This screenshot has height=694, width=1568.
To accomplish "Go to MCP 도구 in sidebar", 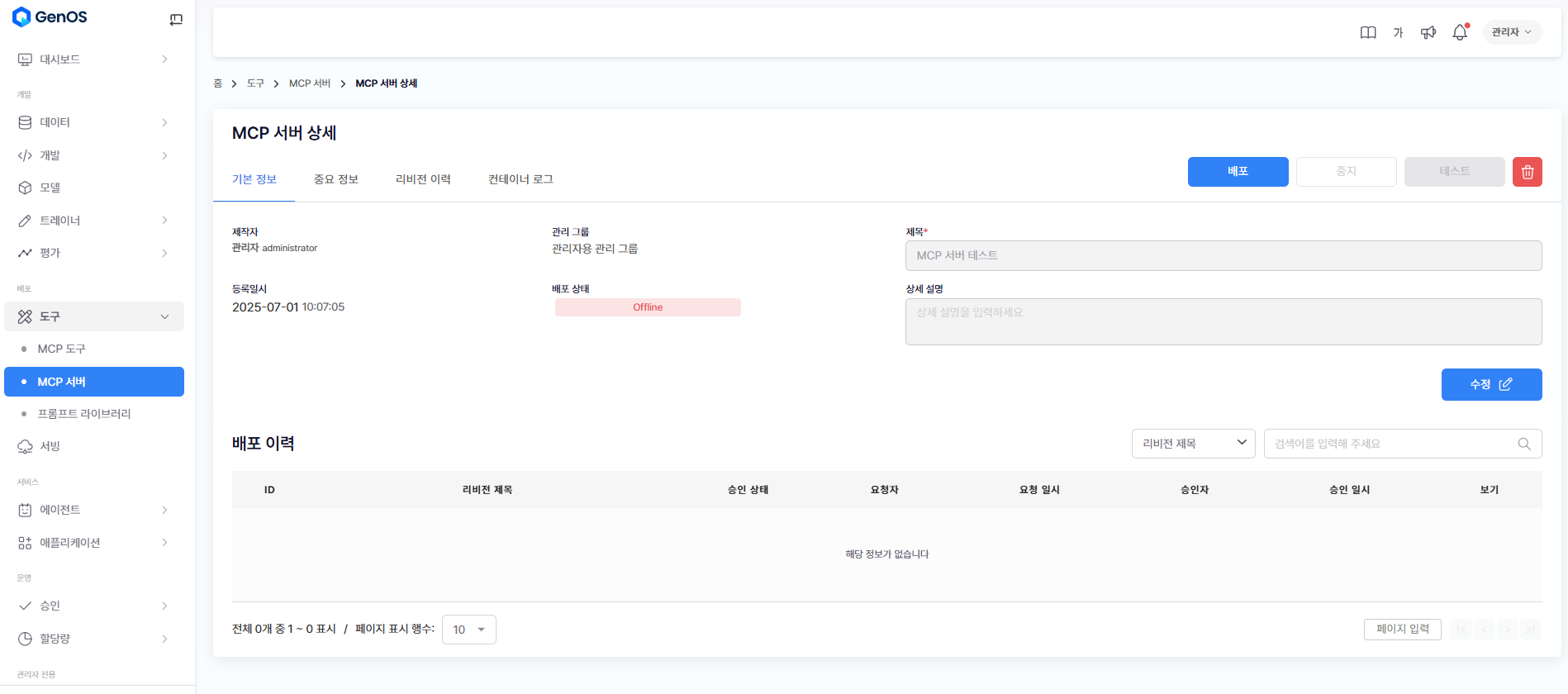I will 62,349.
